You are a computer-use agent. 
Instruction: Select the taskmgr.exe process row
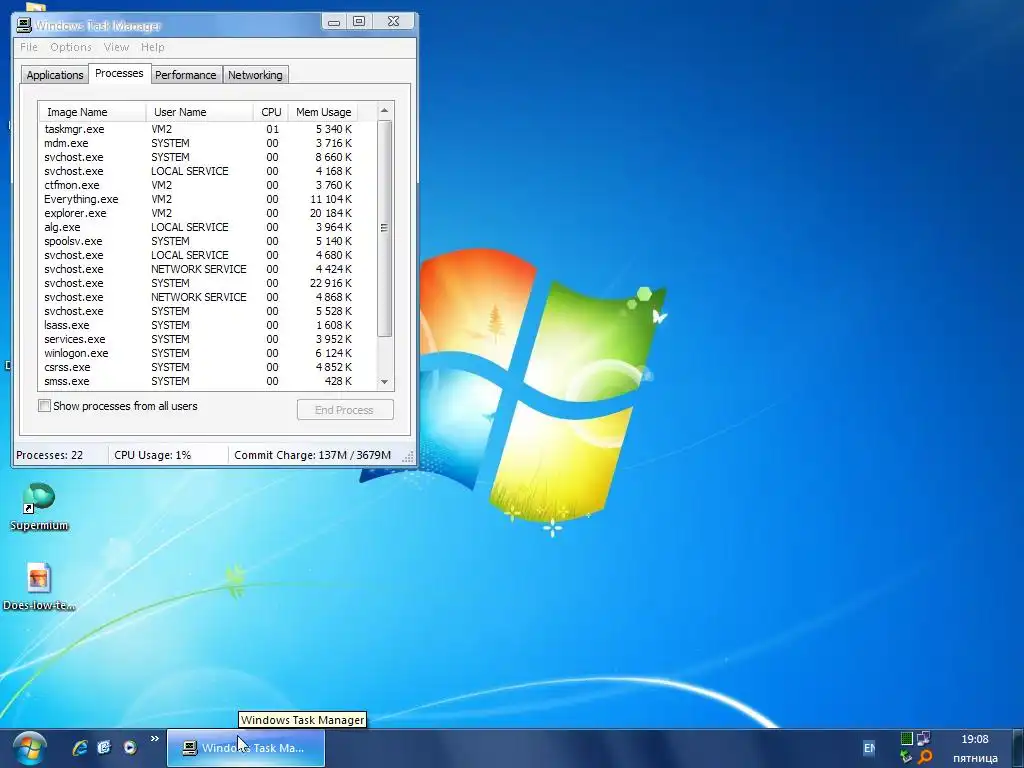point(198,129)
